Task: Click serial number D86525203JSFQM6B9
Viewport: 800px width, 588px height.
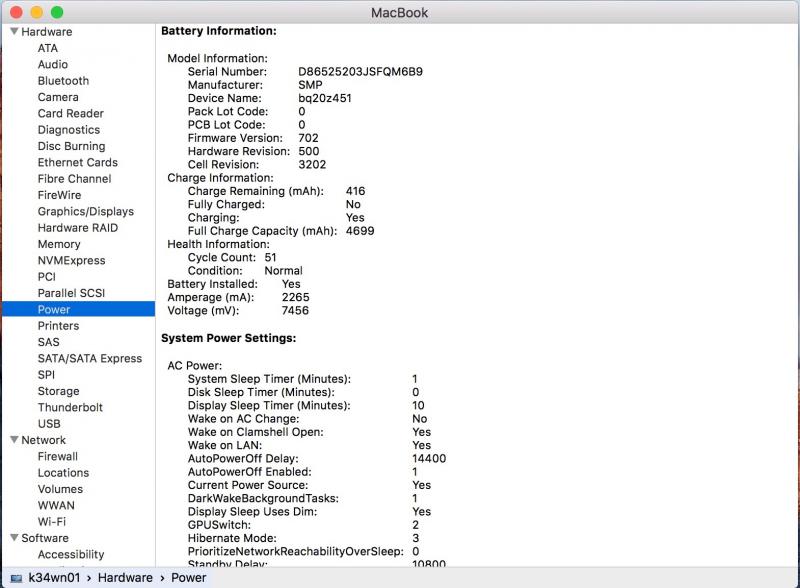Action: [x=360, y=71]
